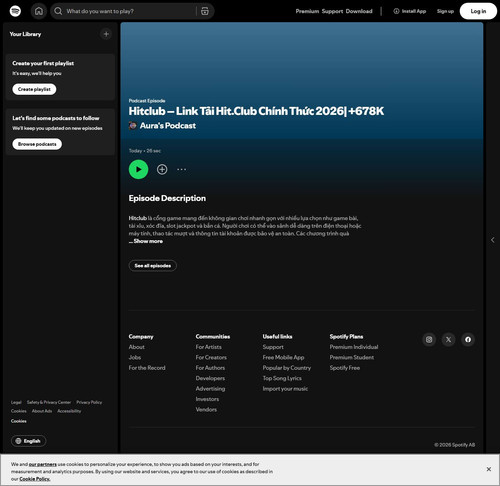Open the Vendors link
The height and width of the screenshot is (486, 500).
click(206, 409)
